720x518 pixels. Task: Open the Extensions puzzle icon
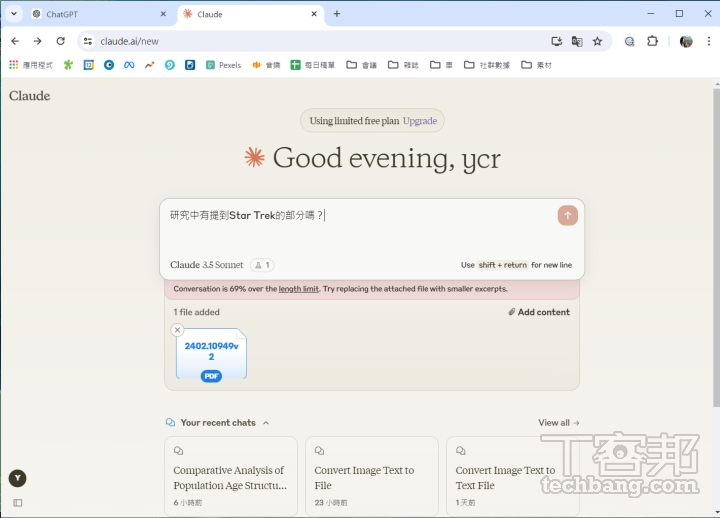[652, 41]
